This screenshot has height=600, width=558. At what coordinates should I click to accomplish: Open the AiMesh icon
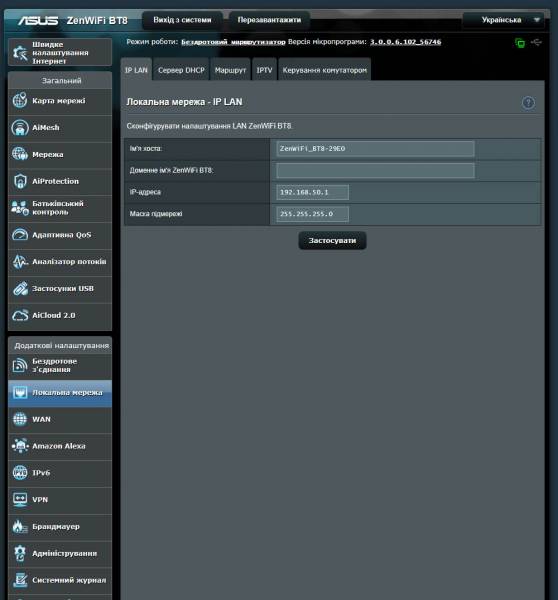(20, 127)
